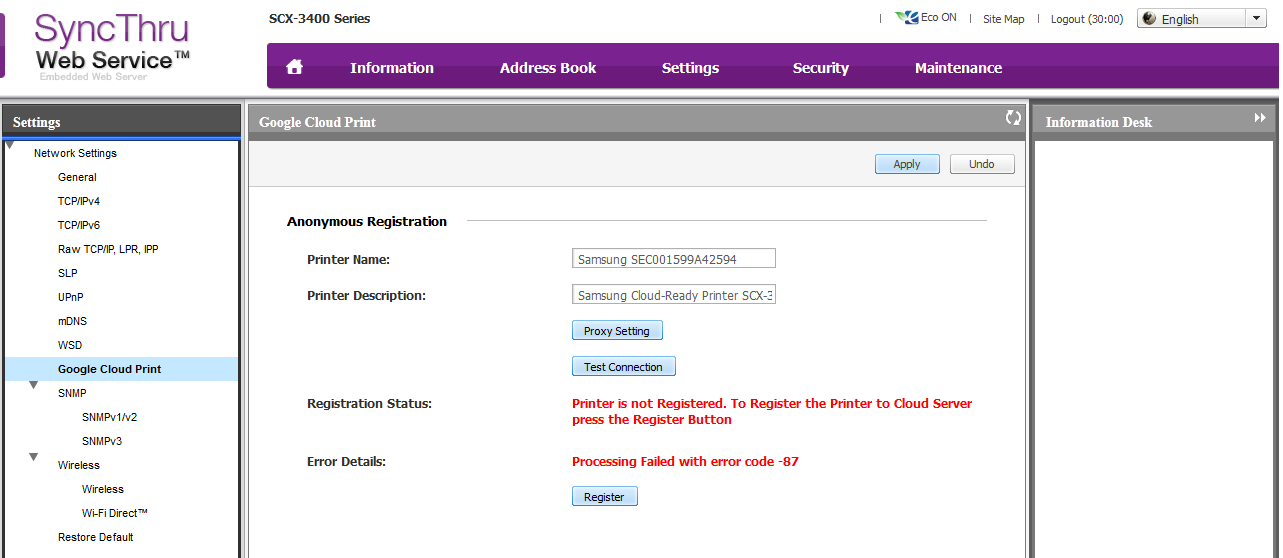Collapse the Wireless tree group
The width and height of the screenshot is (1283, 558).
tap(34, 457)
